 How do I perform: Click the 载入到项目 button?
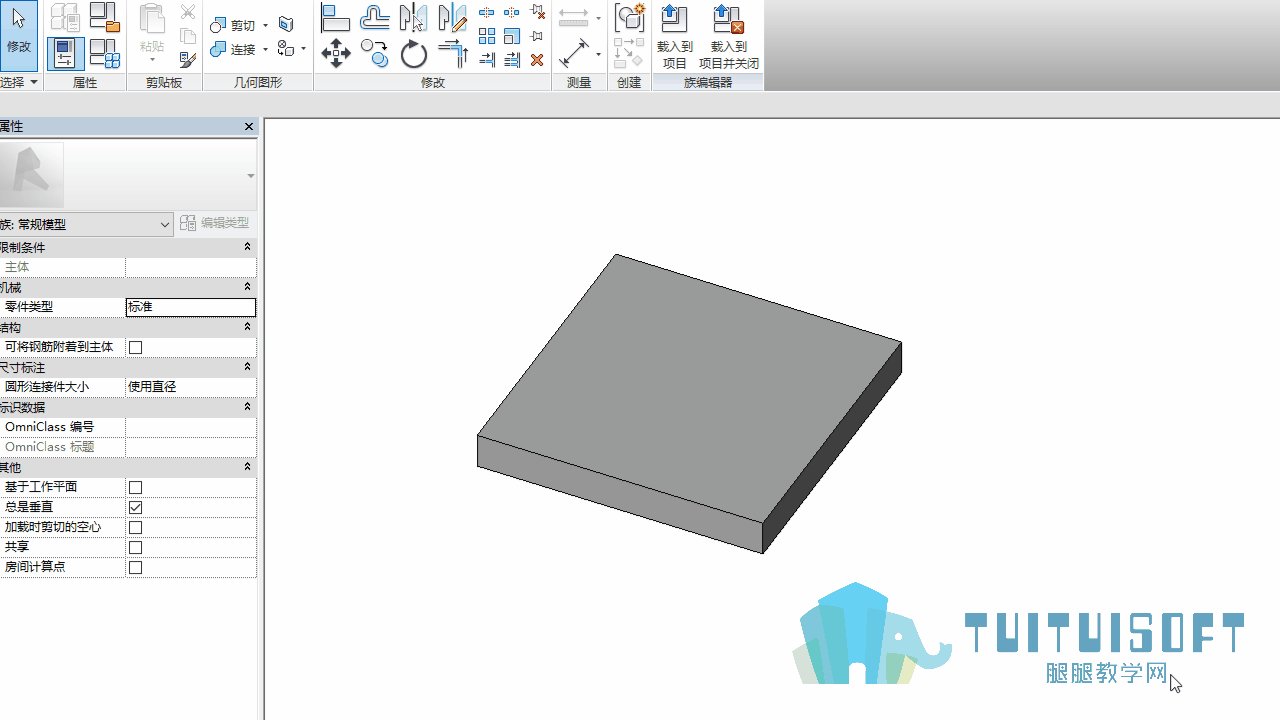point(674,36)
